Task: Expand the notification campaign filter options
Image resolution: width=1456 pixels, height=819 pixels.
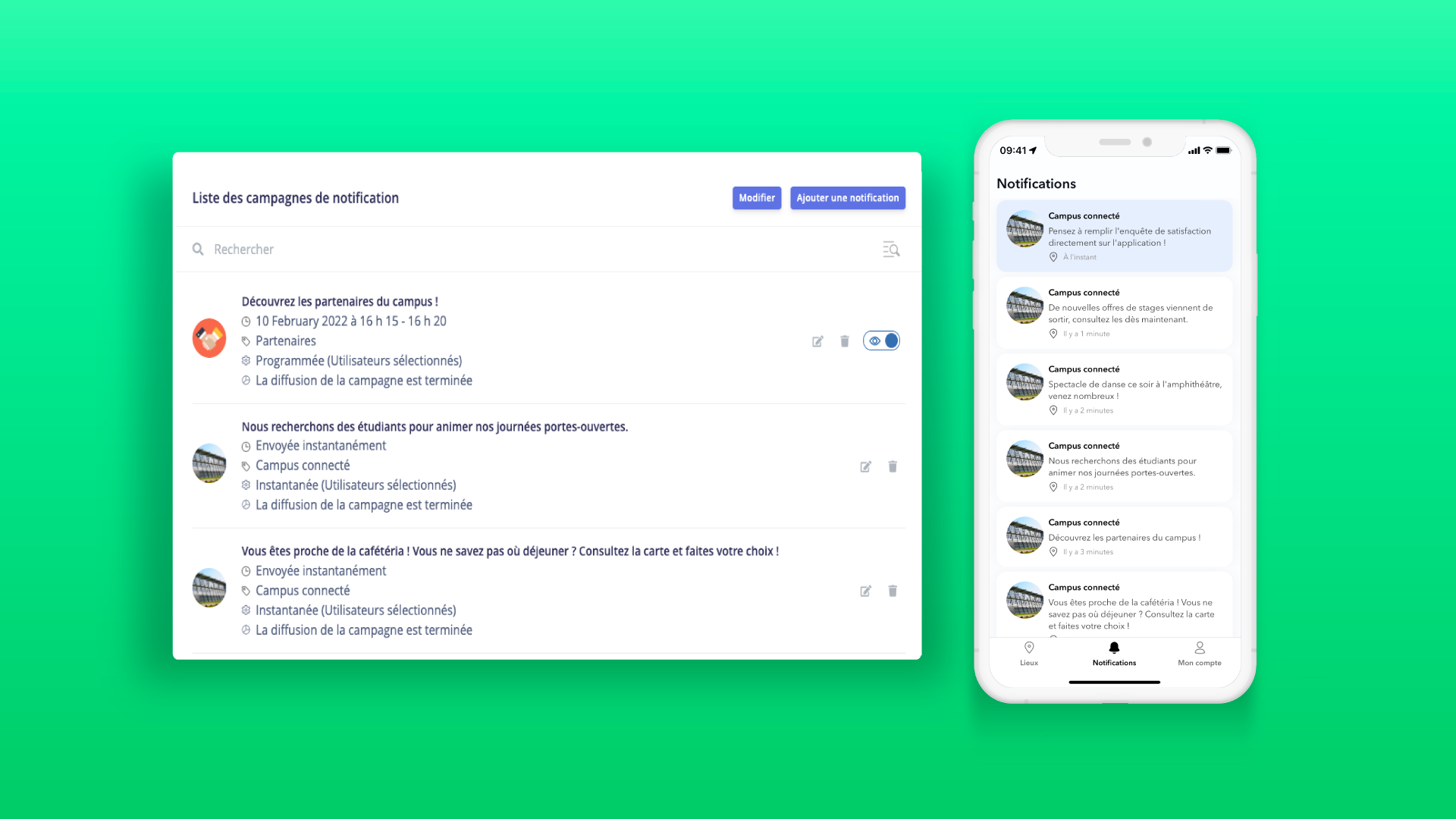Action: (891, 249)
